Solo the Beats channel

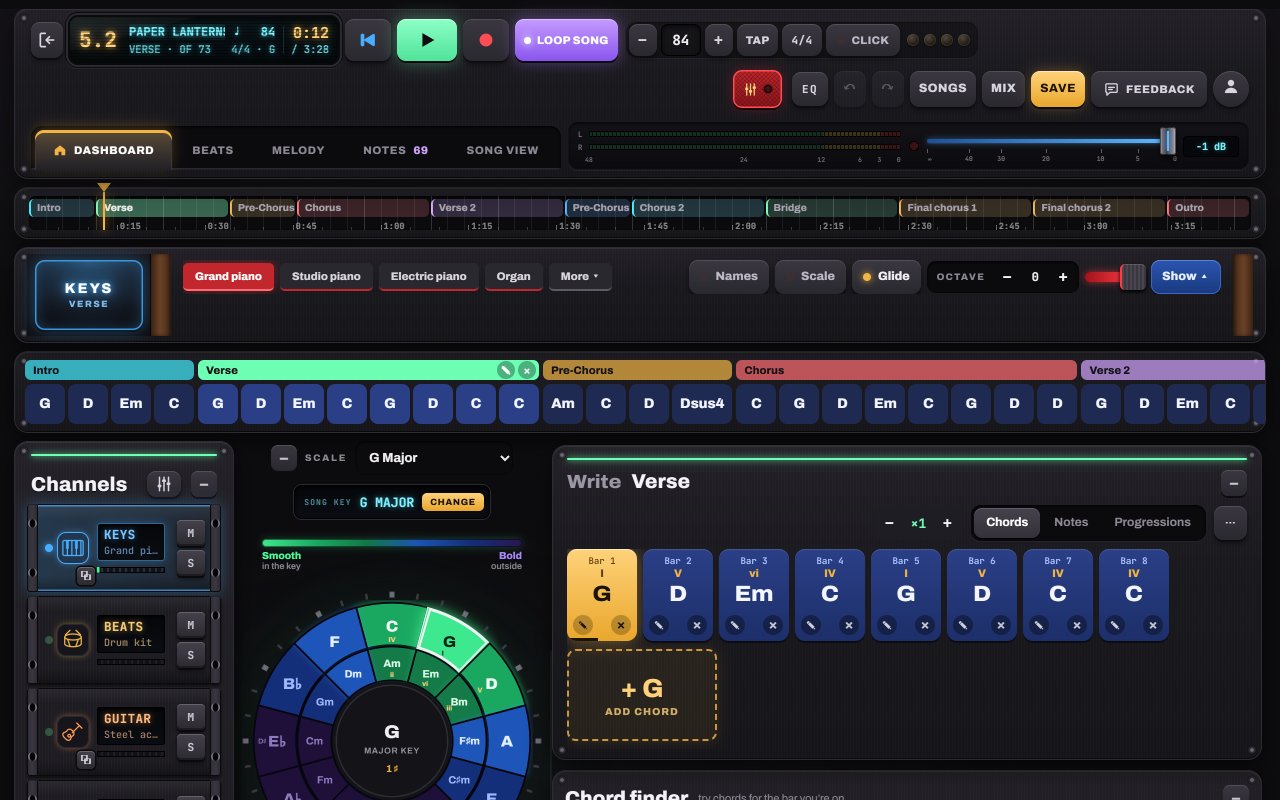[x=190, y=655]
